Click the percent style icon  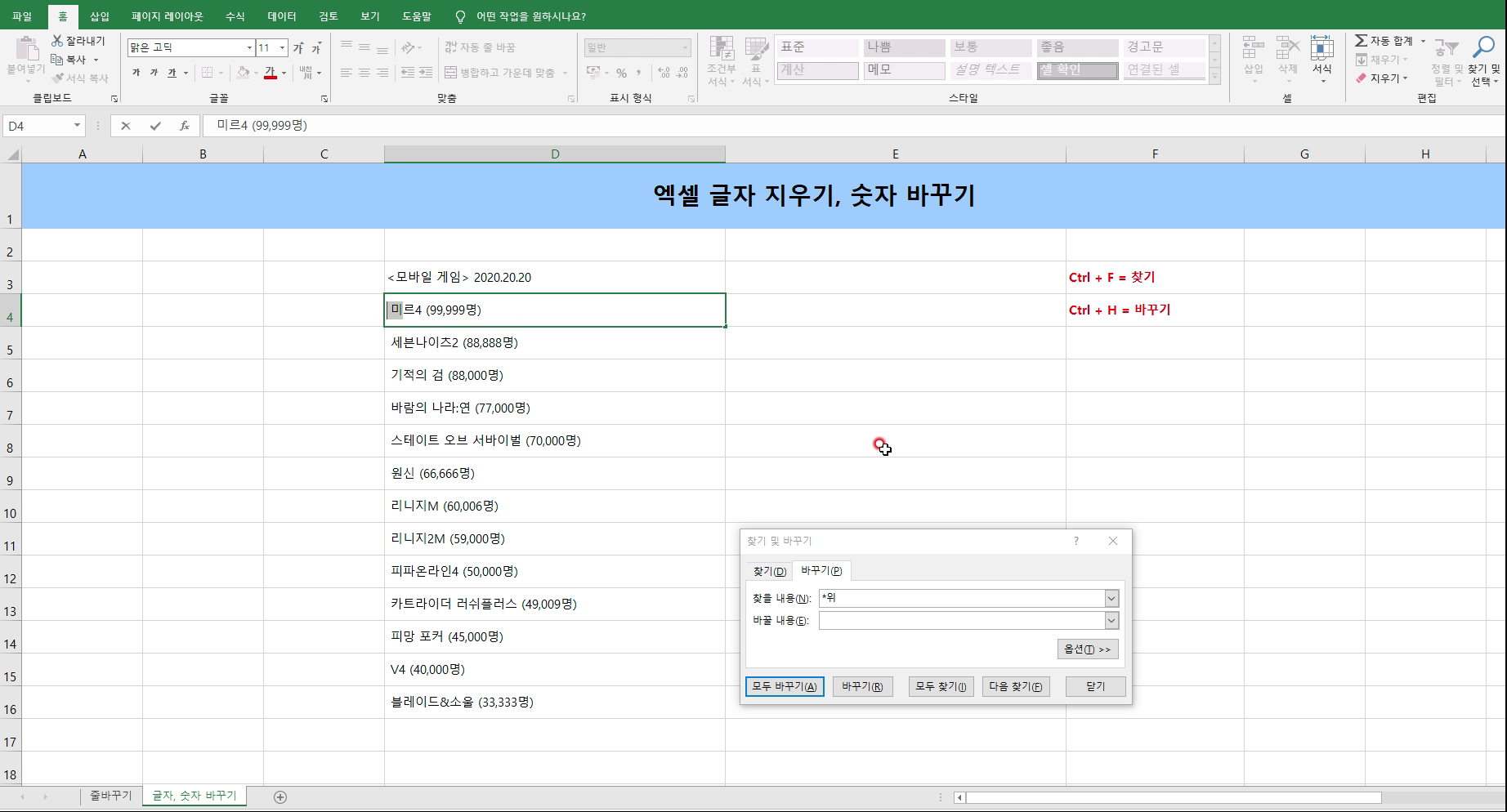click(x=621, y=73)
